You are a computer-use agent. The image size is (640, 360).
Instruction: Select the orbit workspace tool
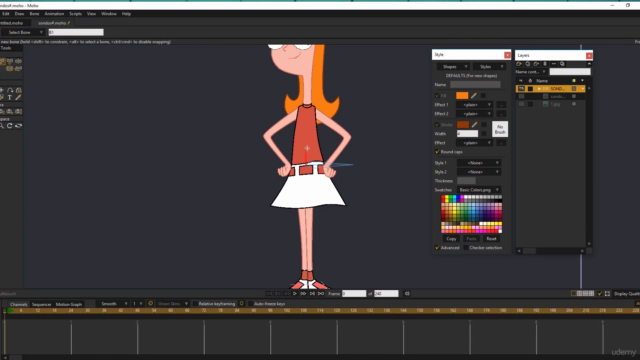click(18, 126)
